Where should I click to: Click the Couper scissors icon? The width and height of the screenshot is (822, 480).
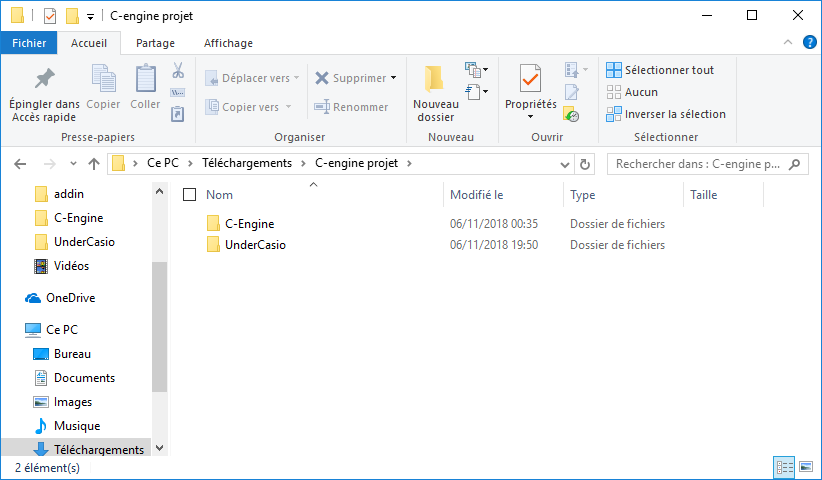point(178,70)
